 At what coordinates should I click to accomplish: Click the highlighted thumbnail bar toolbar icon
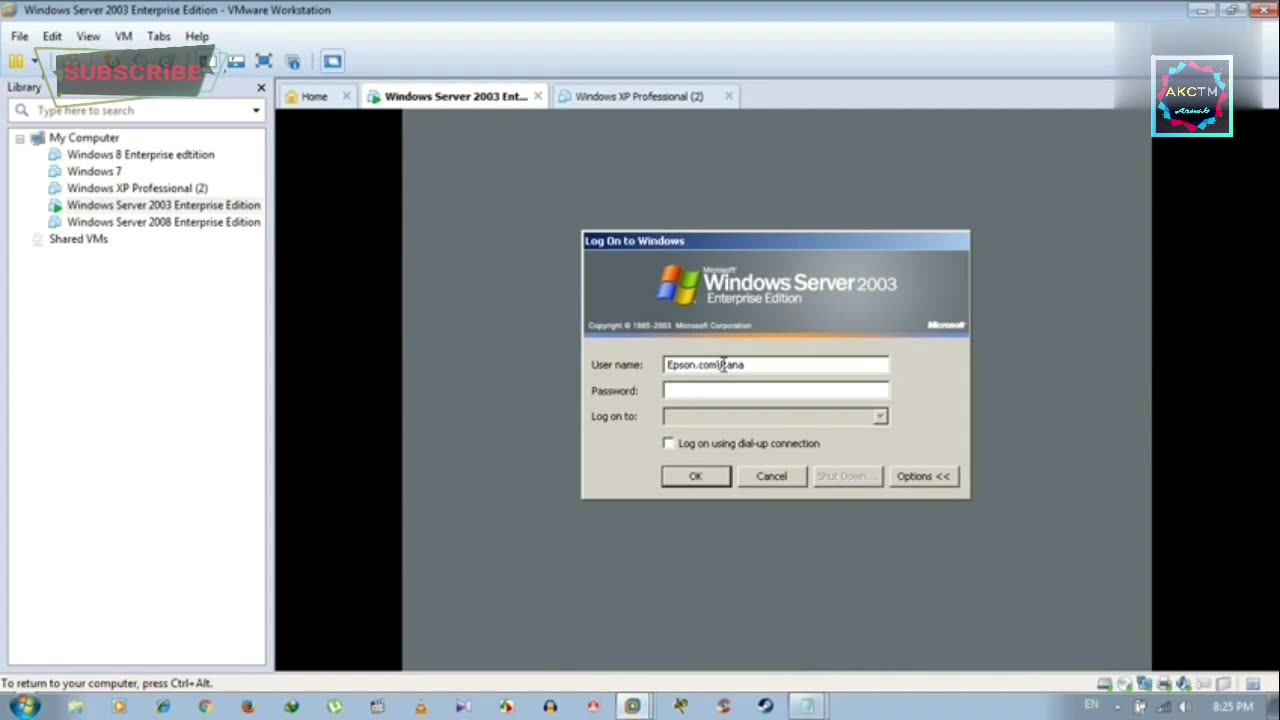click(332, 61)
